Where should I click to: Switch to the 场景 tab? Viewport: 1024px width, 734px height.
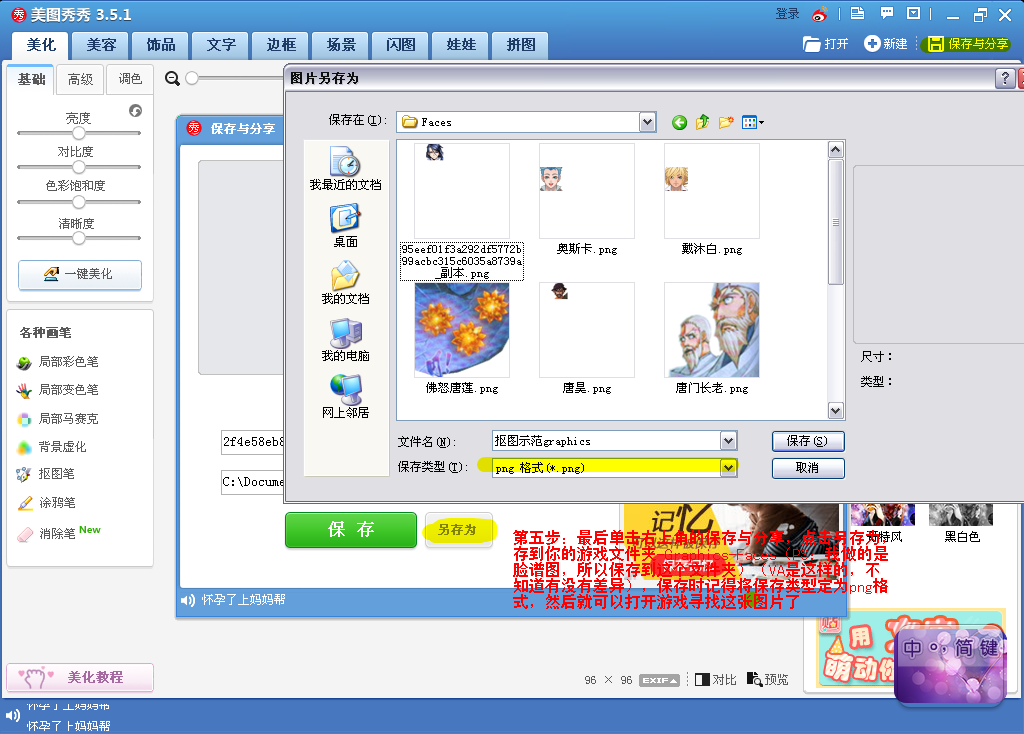(341, 45)
